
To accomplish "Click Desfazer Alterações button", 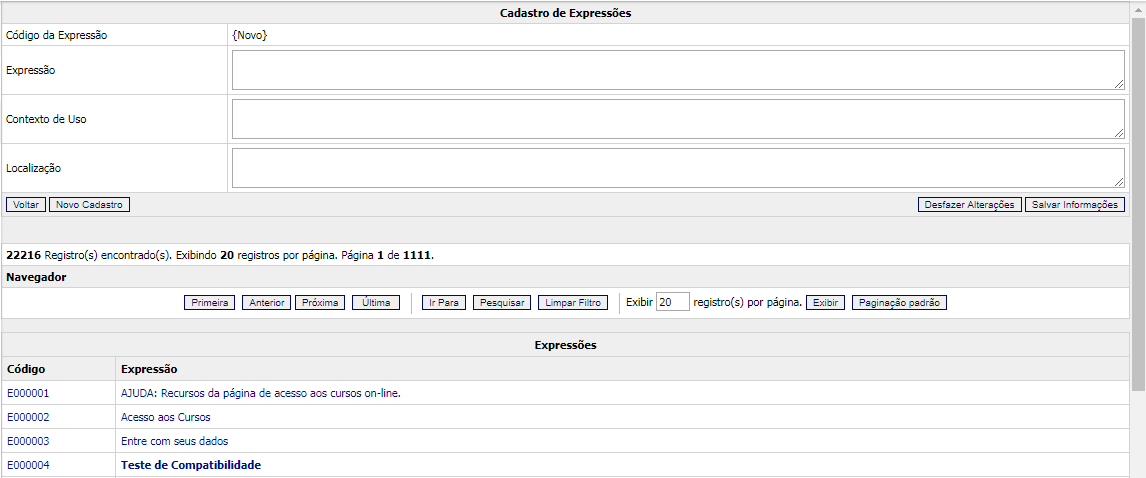I will point(969,204).
